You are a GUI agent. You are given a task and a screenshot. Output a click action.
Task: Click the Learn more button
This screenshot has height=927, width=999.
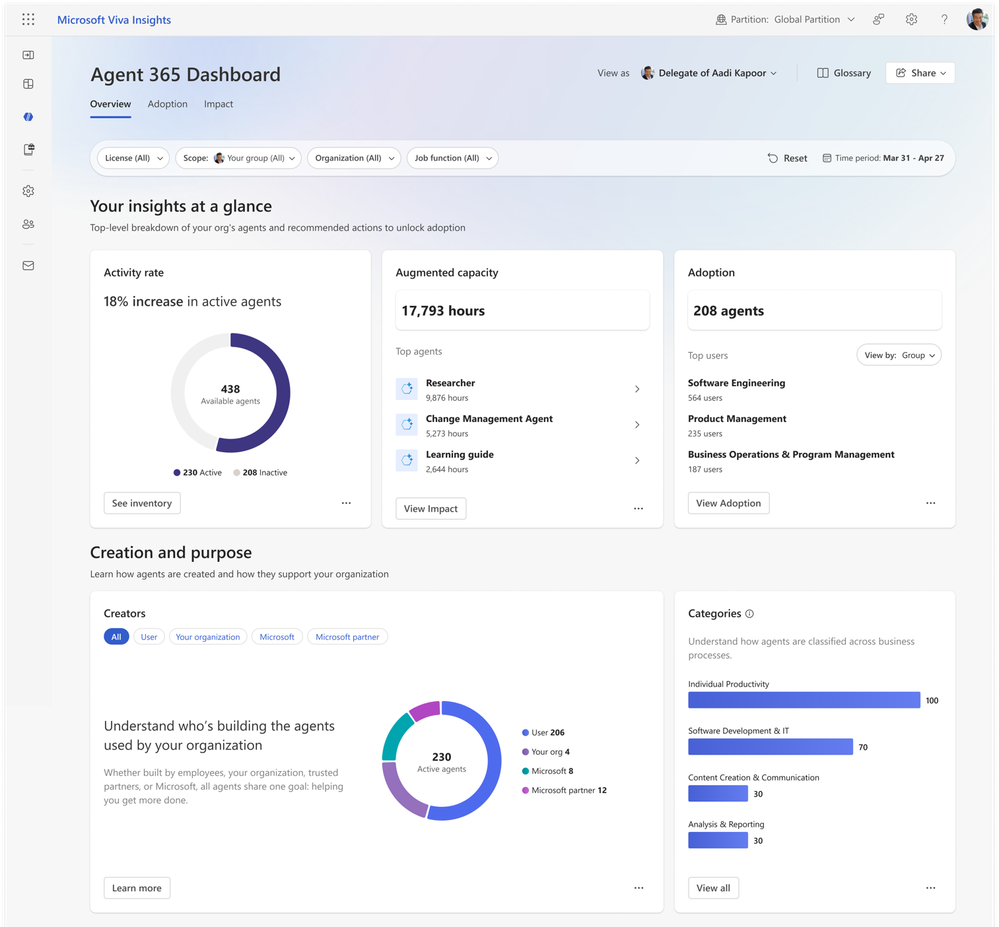point(137,887)
